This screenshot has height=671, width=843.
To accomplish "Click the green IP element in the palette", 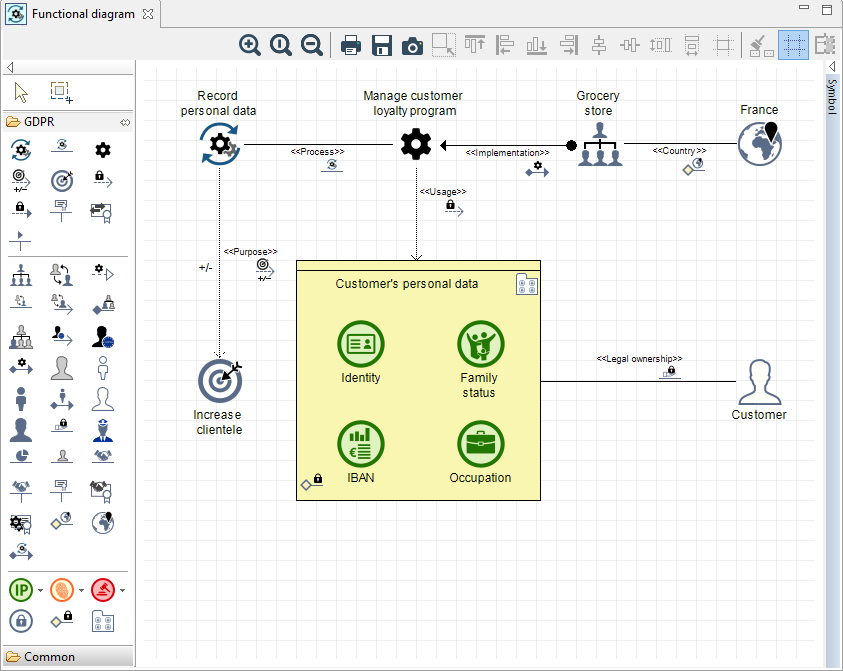I will [x=20, y=590].
